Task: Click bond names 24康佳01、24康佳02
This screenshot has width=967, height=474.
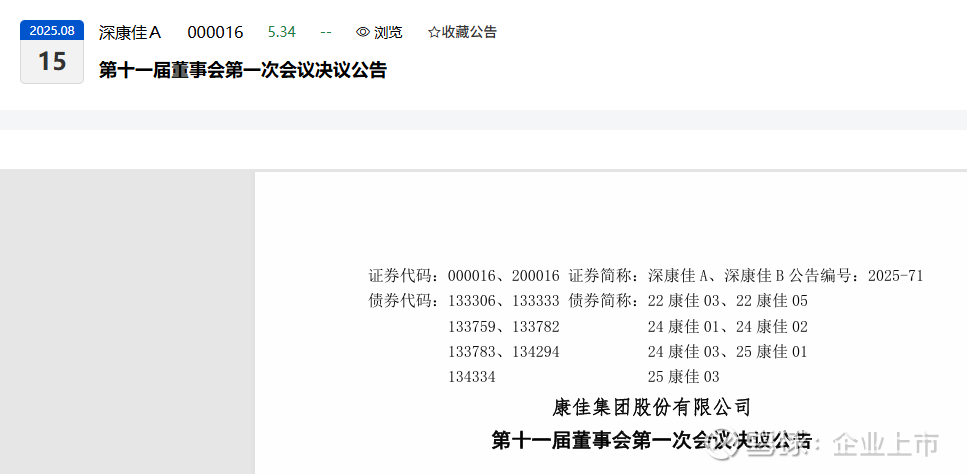Action: [728, 326]
